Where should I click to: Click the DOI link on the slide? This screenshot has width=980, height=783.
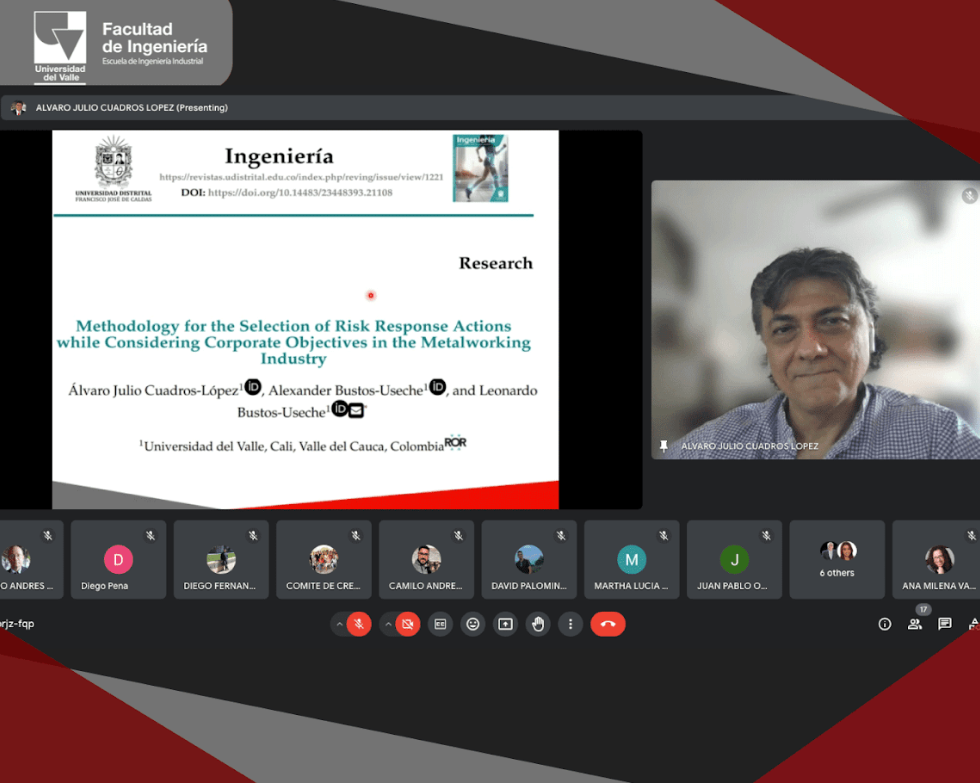click(x=299, y=192)
